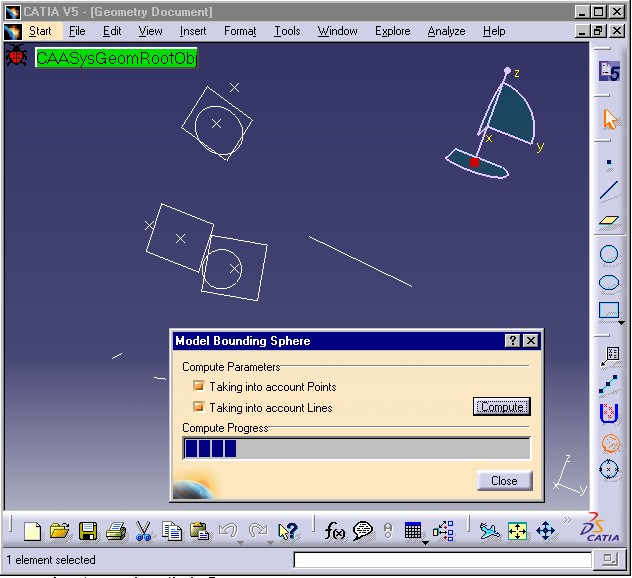This screenshot has height=578, width=632.
Task: Open the f(x) formula tool
Action: point(335,531)
